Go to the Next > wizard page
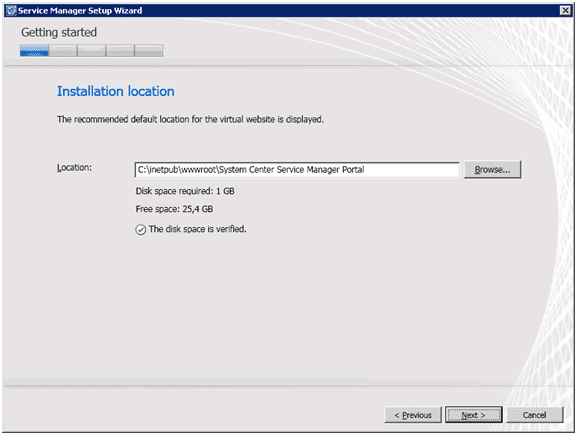Viewport: 576px width, 434px height. click(x=474, y=415)
